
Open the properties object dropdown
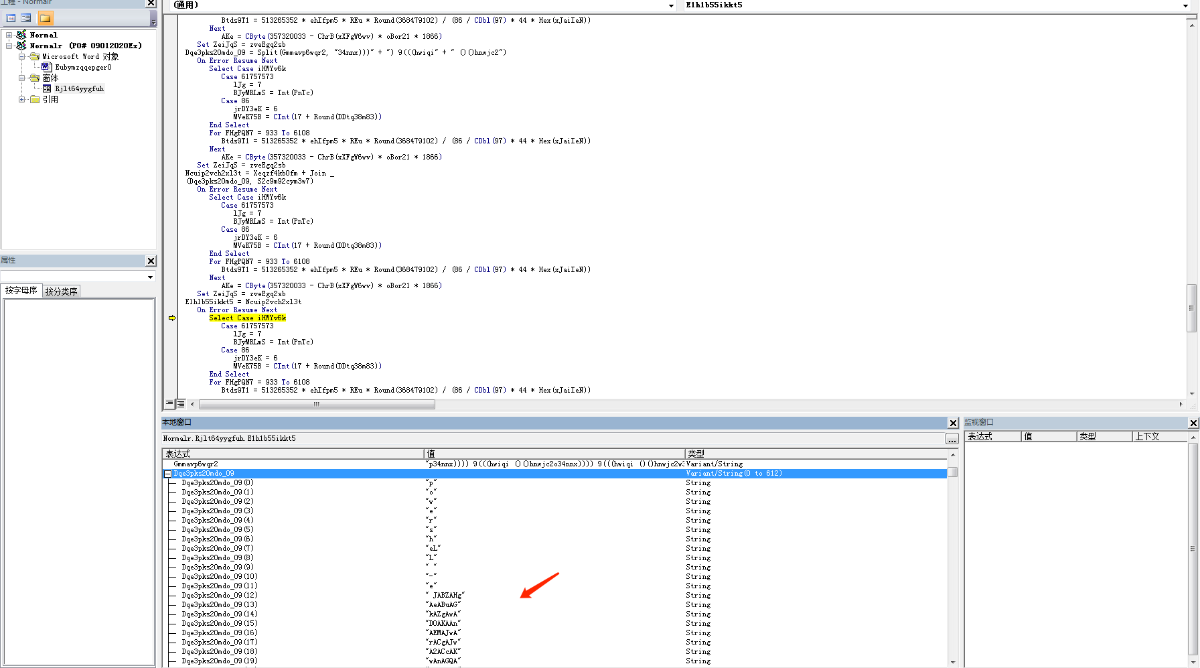pyautogui.click(x=150, y=277)
